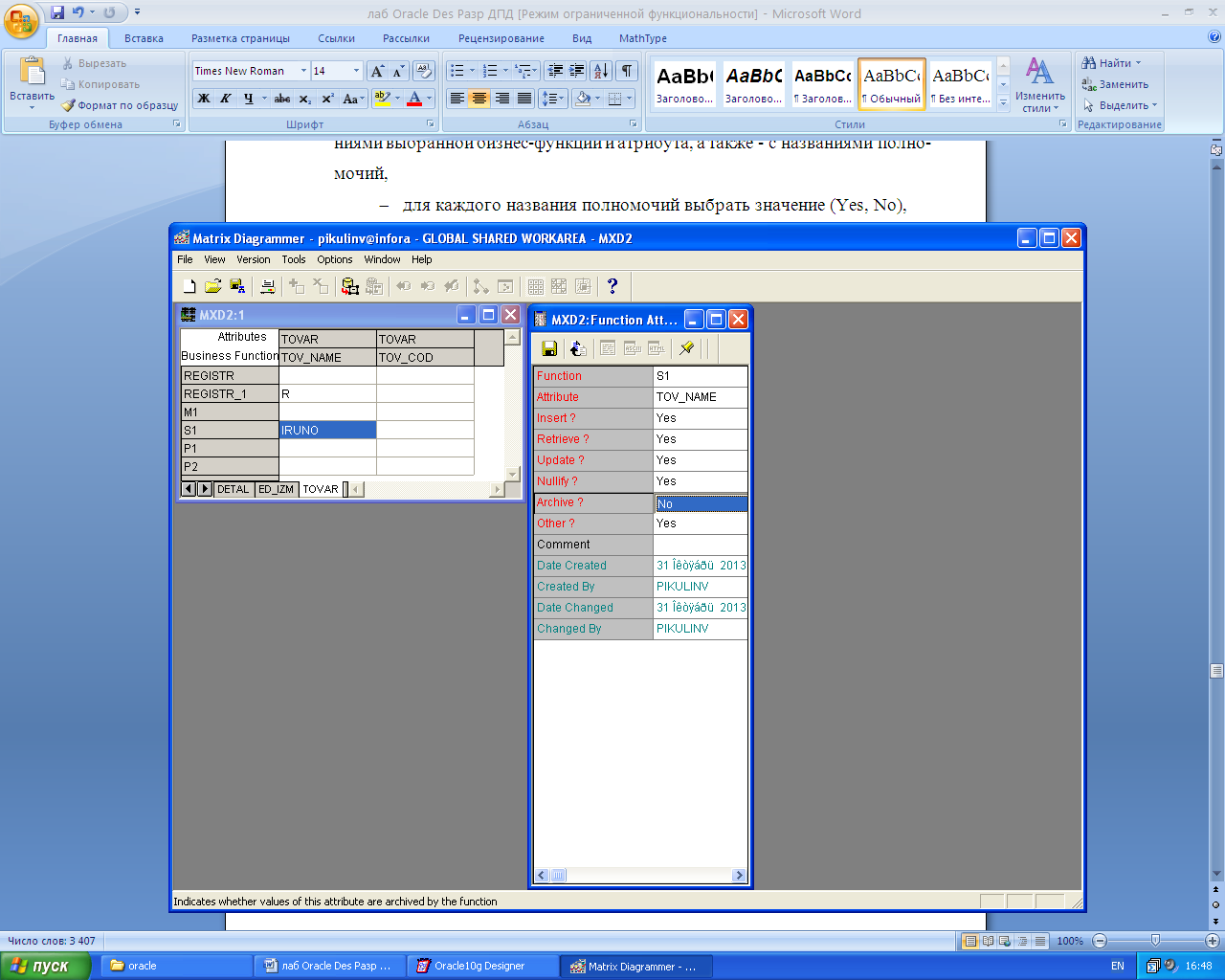Click Выделить button in Word
1225x980 pixels.
[x=1120, y=105]
